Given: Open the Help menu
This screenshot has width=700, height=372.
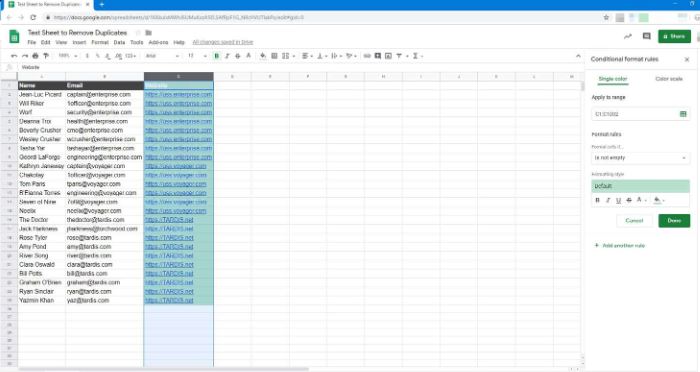Looking at the screenshot, I should (x=179, y=42).
